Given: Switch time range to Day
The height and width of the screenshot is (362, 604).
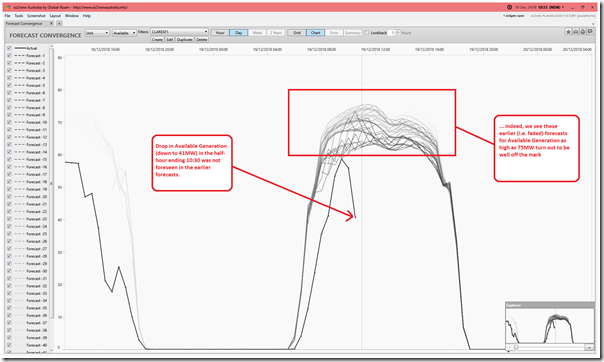Looking at the screenshot, I should point(238,33).
